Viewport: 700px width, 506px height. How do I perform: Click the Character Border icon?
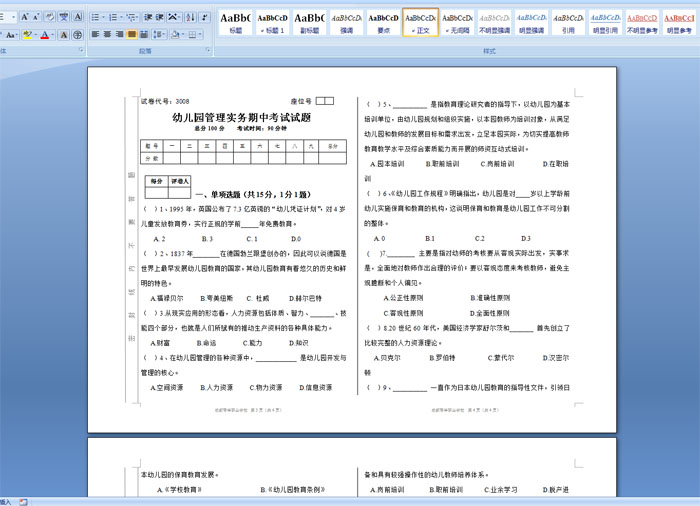click(78, 17)
